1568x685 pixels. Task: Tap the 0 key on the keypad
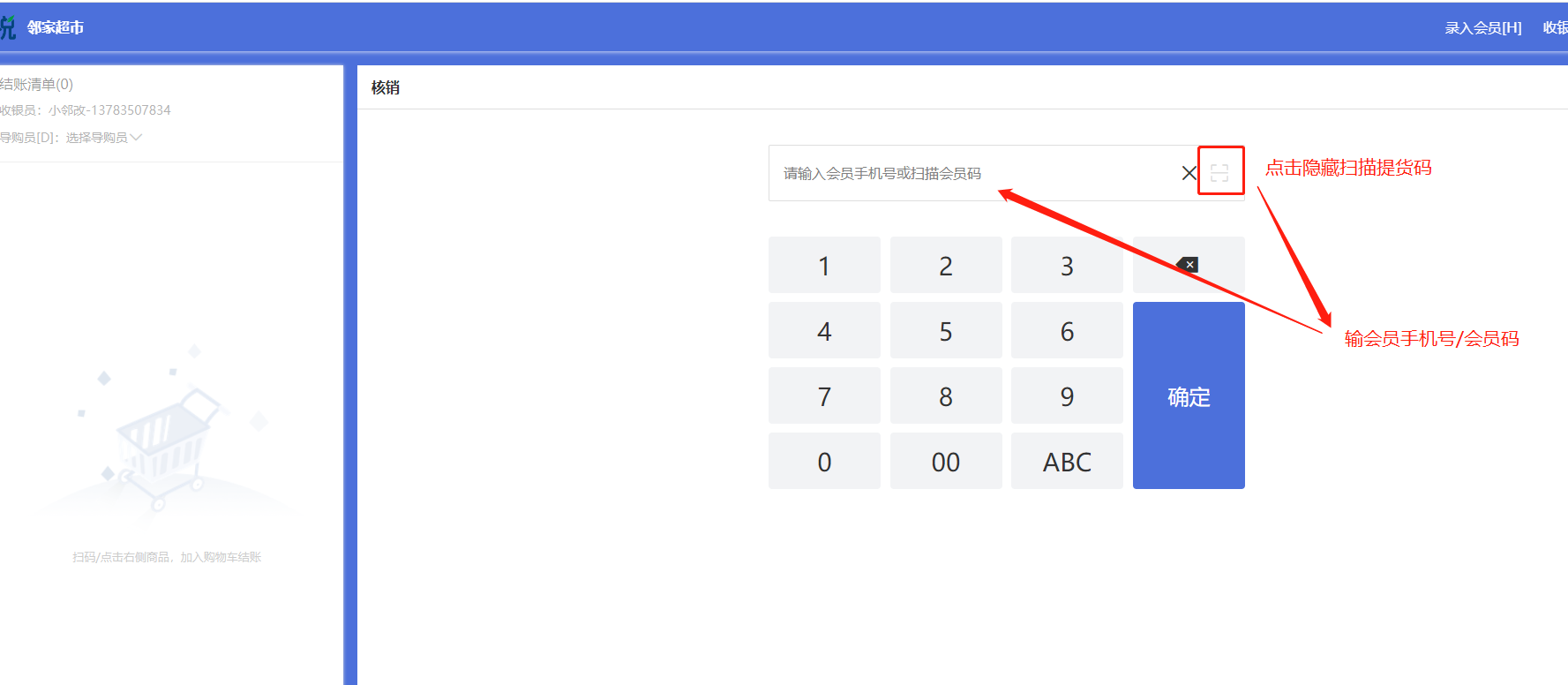(824, 461)
